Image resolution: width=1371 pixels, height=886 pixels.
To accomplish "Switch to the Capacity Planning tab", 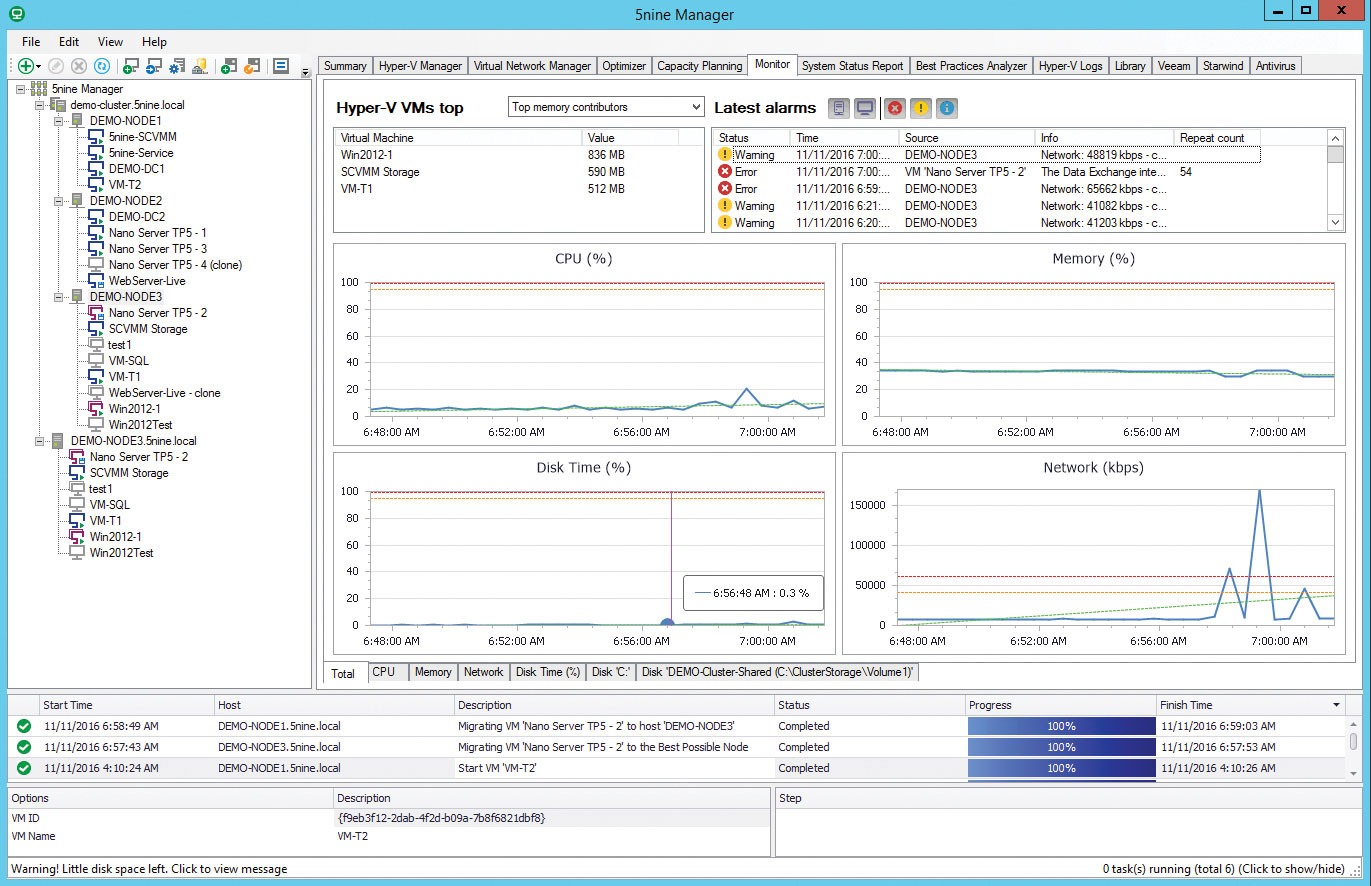I will [x=699, y=66].
